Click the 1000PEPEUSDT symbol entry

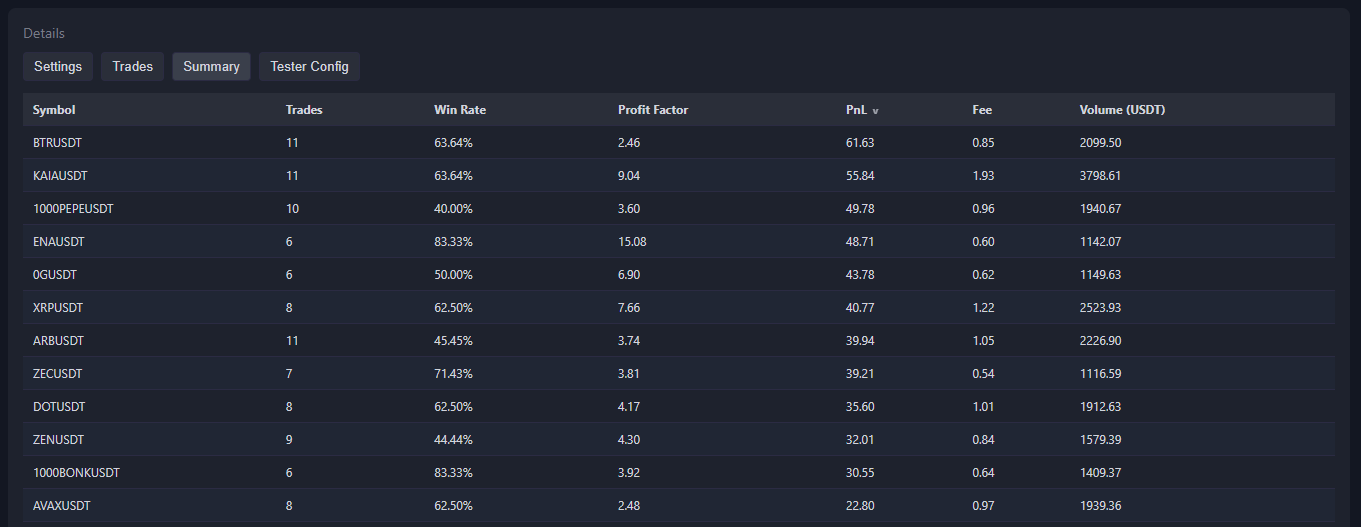tap(73, 209)
